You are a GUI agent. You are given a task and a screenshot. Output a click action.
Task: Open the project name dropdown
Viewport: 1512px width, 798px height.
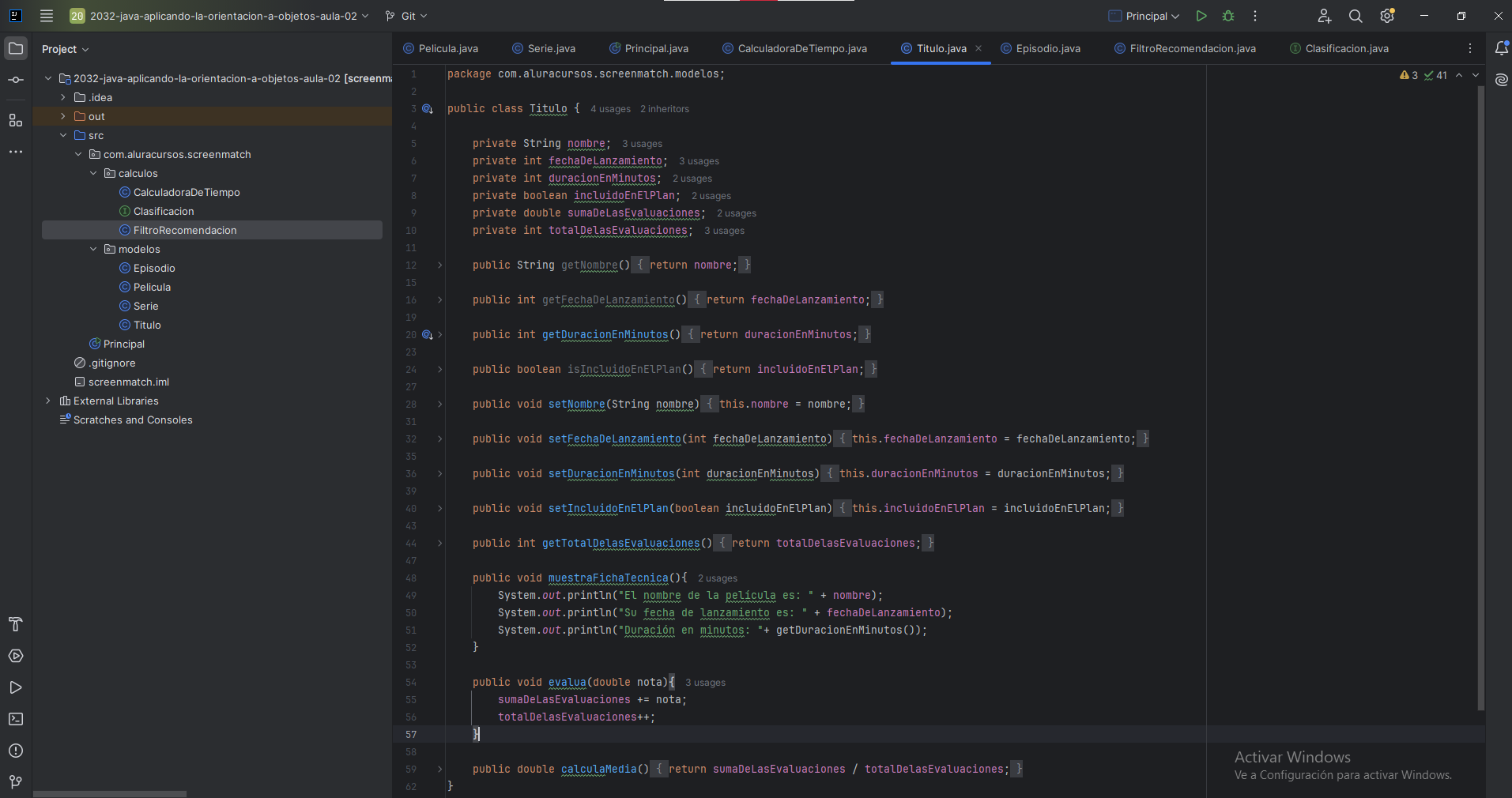pos(219,16)
